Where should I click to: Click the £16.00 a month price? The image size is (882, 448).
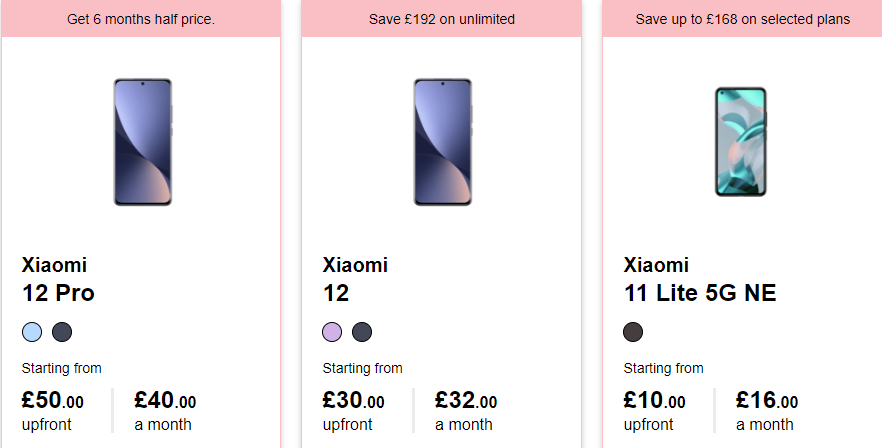(x=767, y=411)
